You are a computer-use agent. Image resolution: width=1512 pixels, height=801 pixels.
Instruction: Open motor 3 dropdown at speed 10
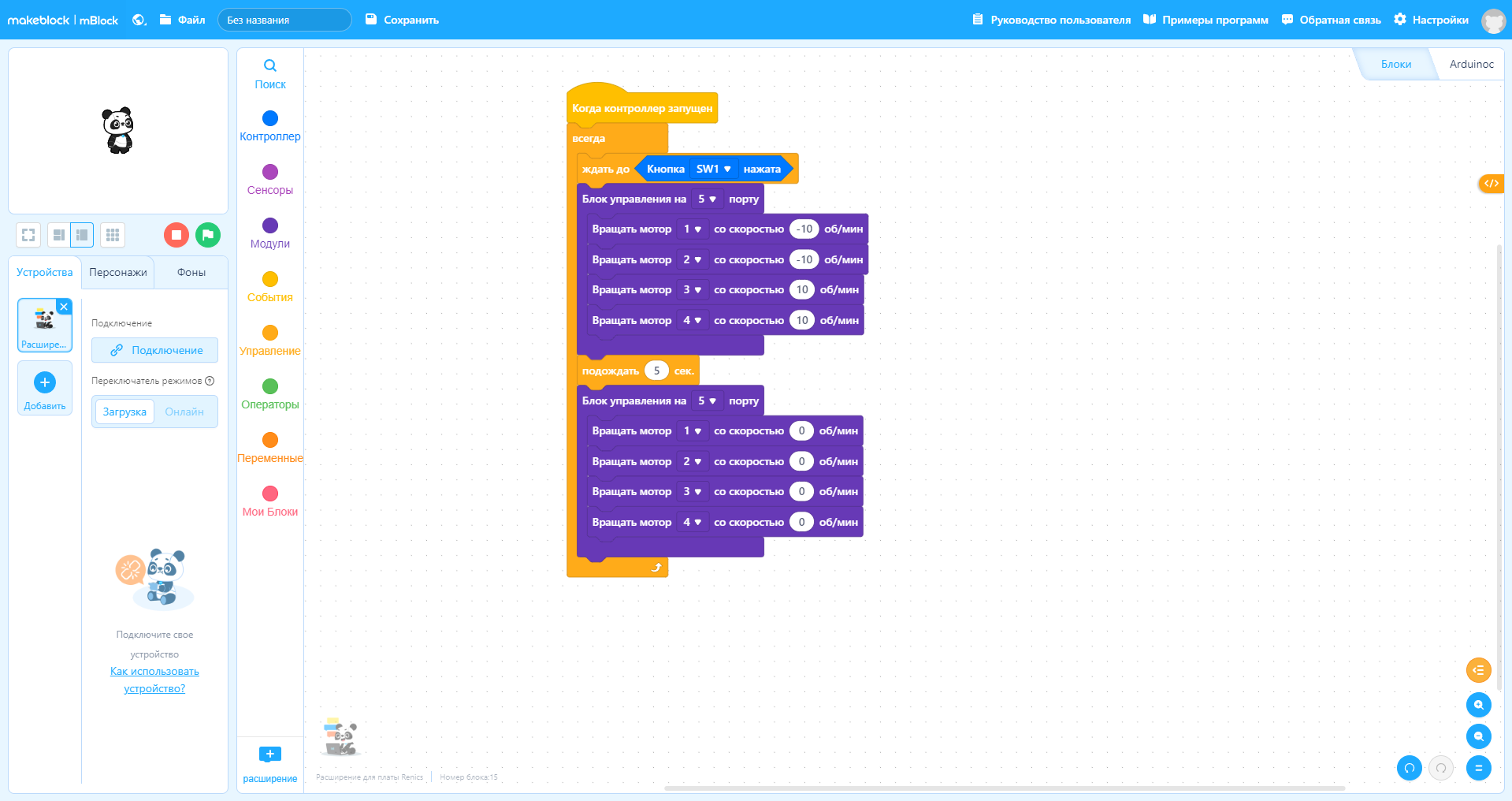pos(692,289)
